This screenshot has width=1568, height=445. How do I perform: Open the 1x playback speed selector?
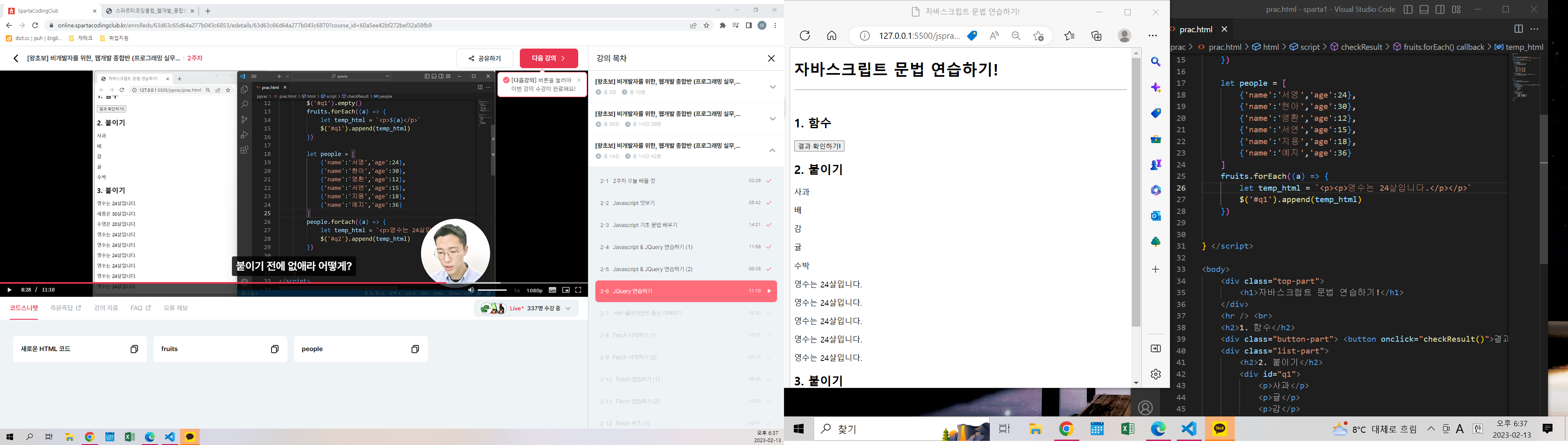(x=517, y=290)
